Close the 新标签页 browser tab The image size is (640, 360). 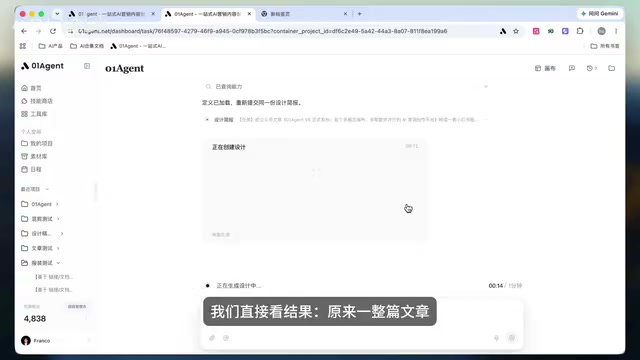tap(345, 14)
